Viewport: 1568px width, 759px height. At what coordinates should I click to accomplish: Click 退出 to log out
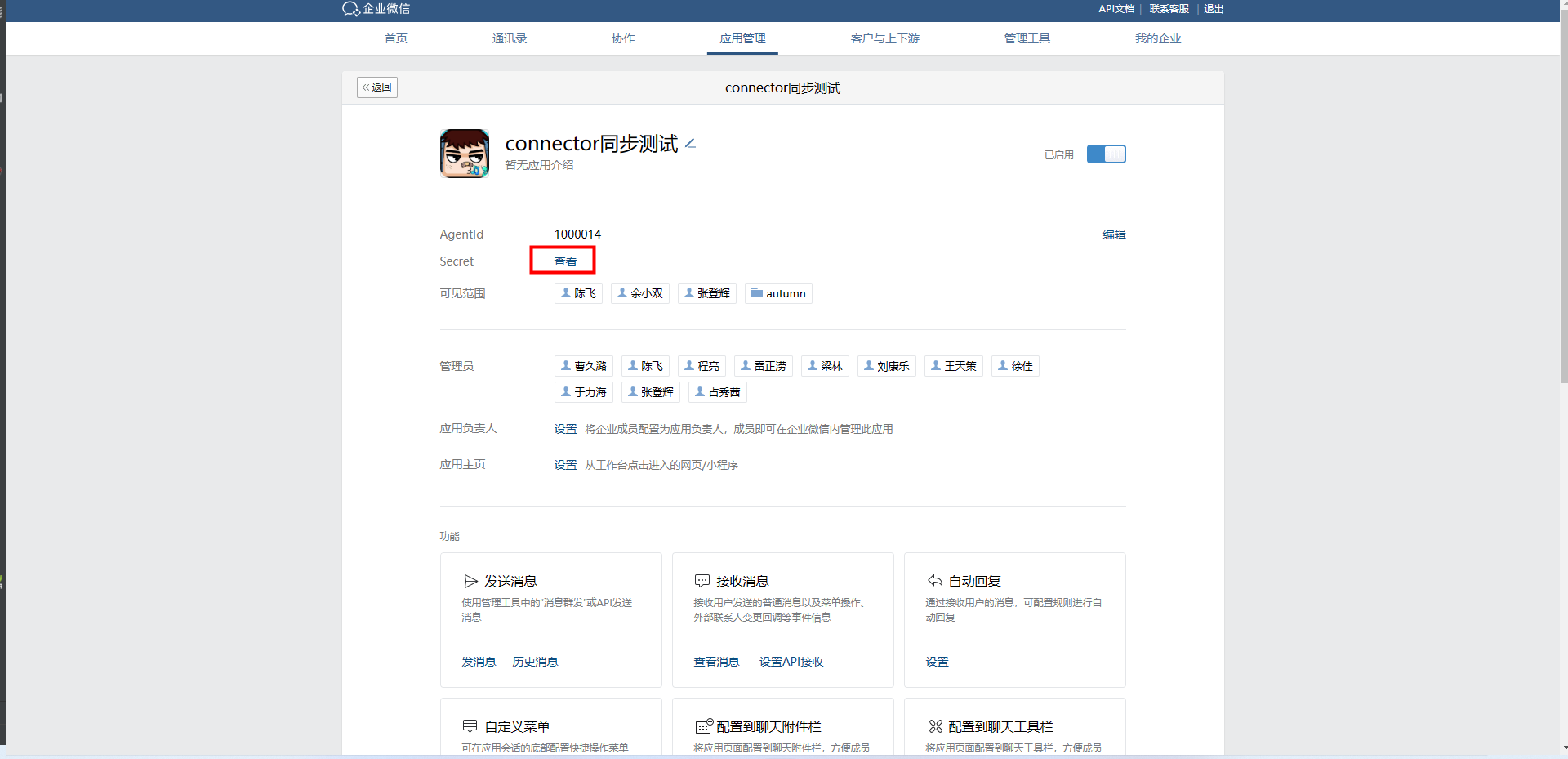point(1214,9)
